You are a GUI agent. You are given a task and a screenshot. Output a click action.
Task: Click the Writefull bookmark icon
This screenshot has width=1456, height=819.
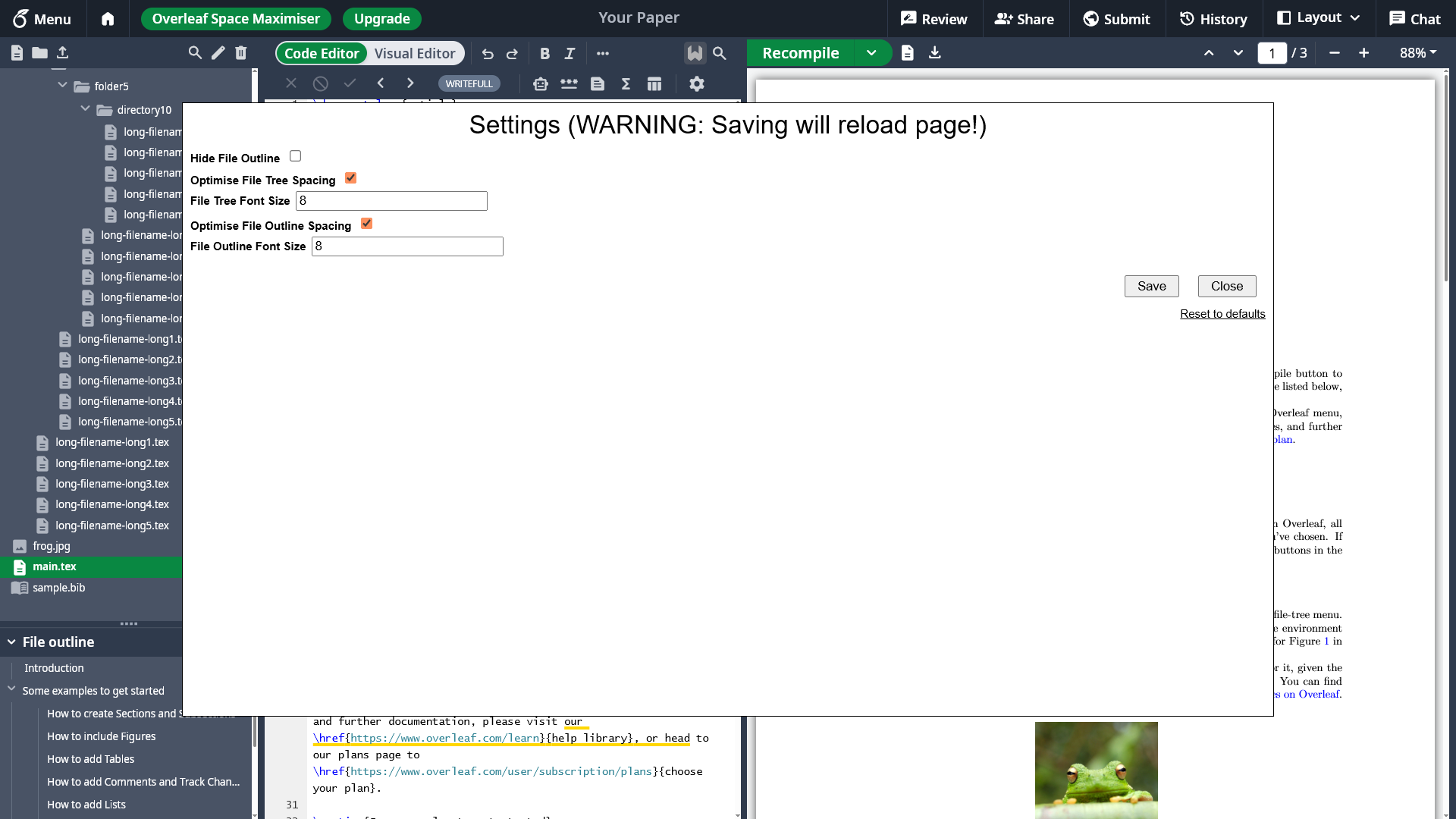pyautogui.click(x=695, y=53)
